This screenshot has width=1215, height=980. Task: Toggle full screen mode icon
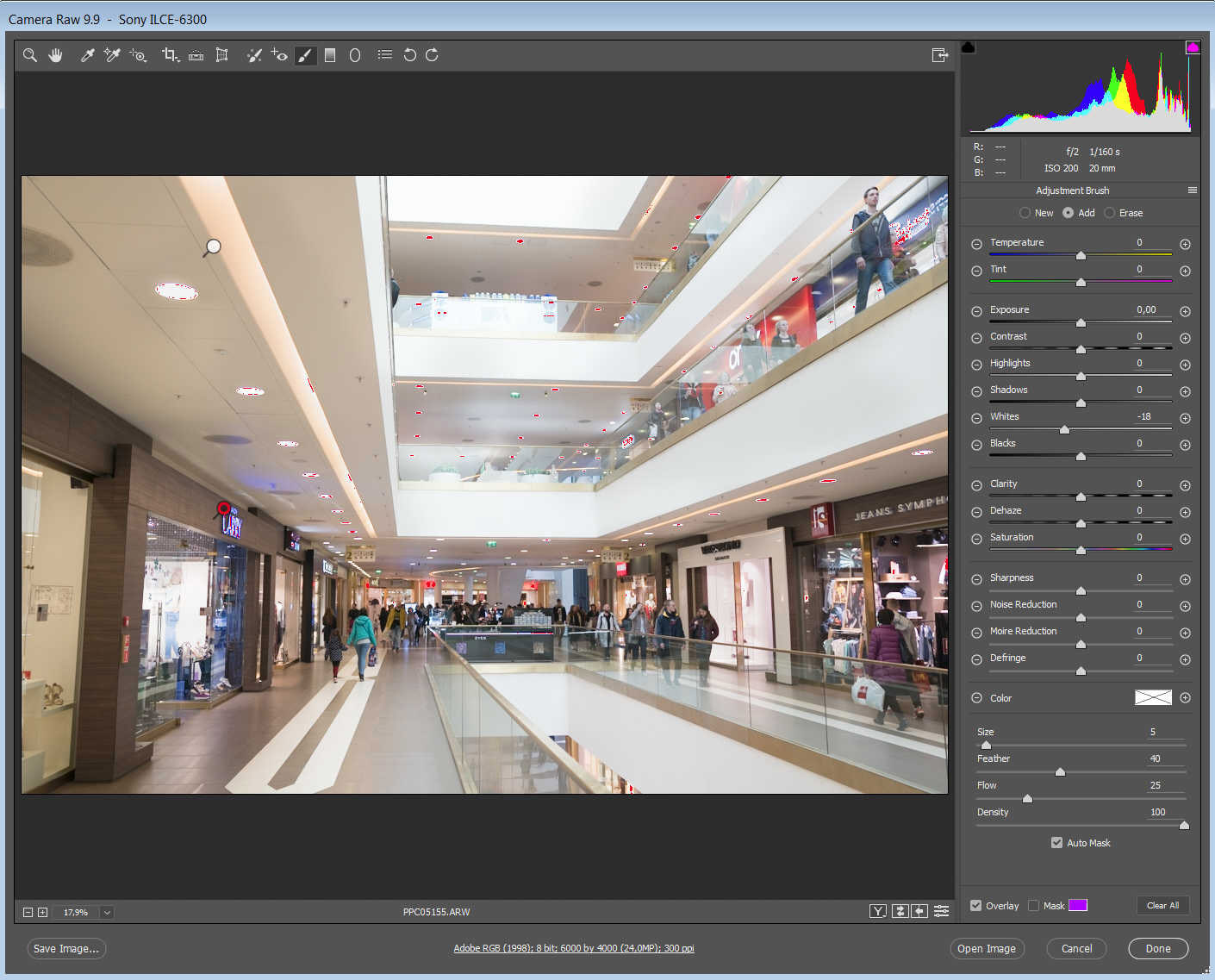pyautogui.click(x=939, y=55)
